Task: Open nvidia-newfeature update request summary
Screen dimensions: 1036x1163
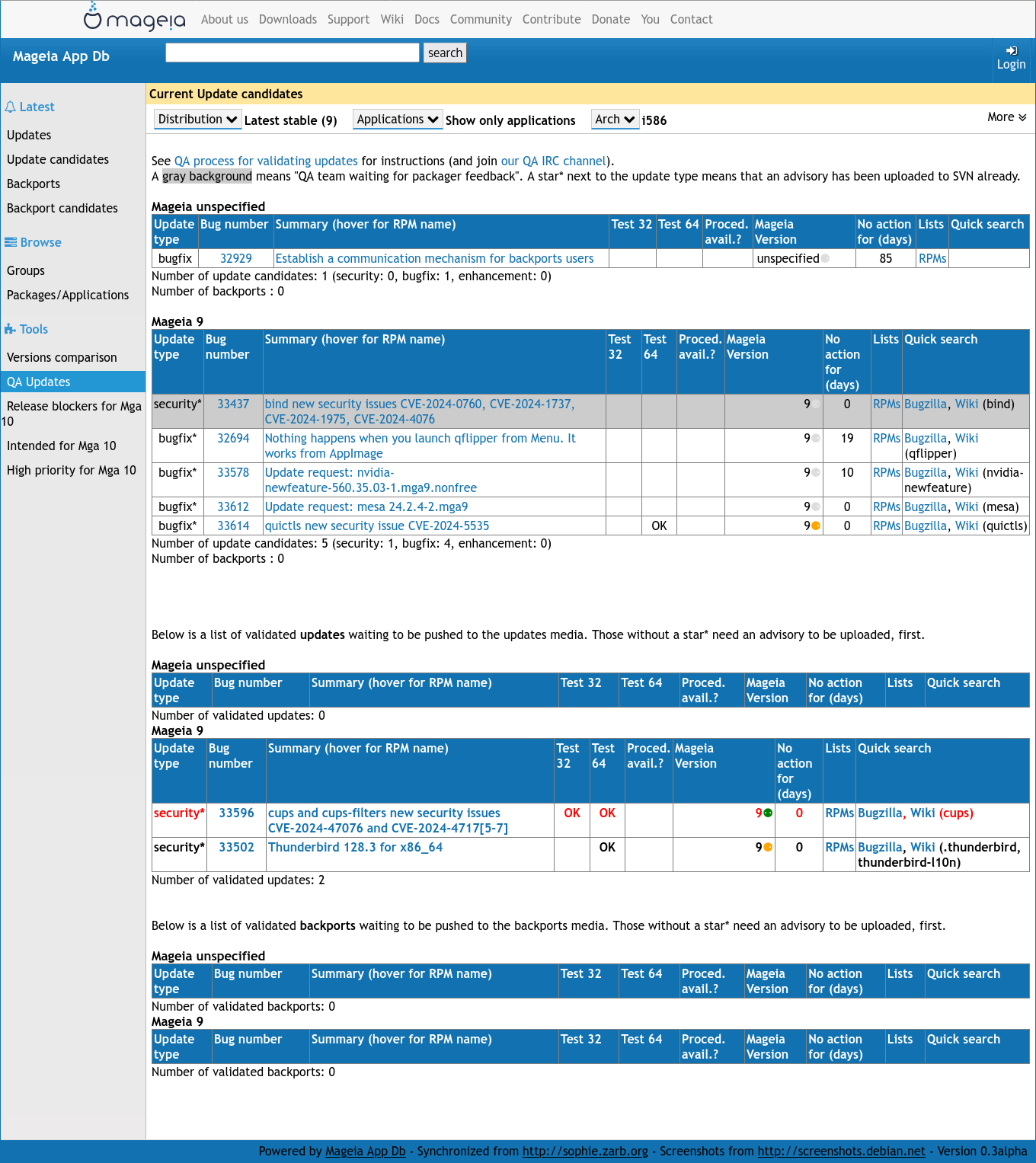Action: [371, 480]
